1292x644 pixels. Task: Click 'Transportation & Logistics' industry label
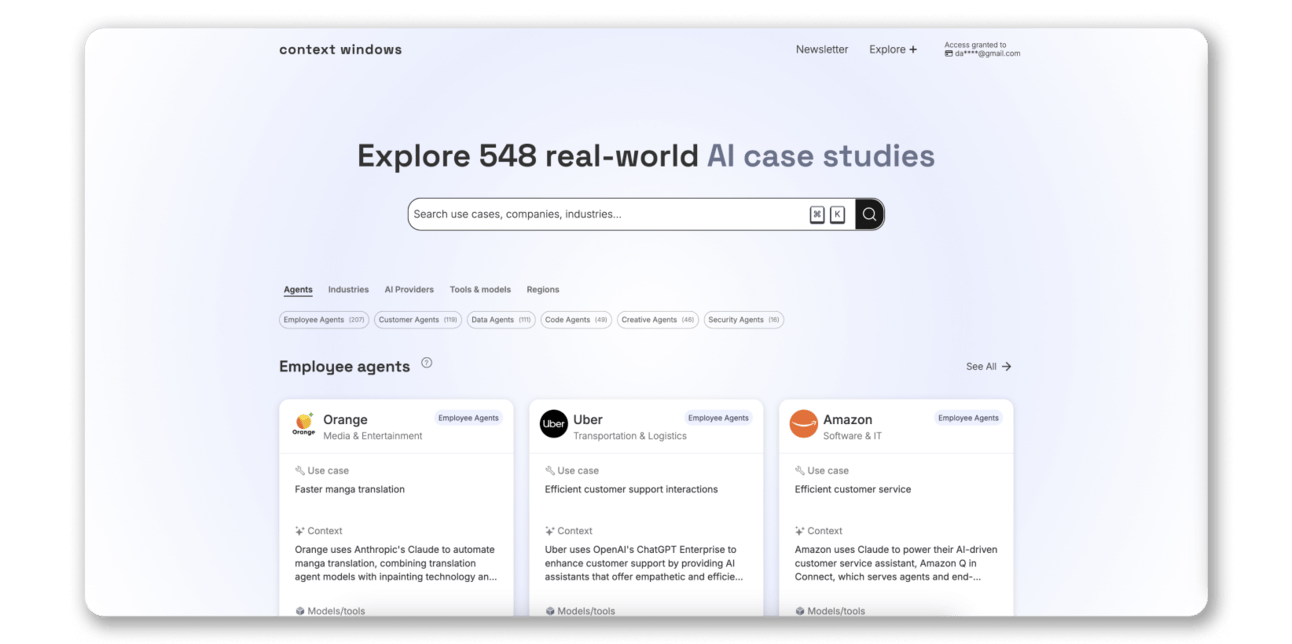pos(630,436)
